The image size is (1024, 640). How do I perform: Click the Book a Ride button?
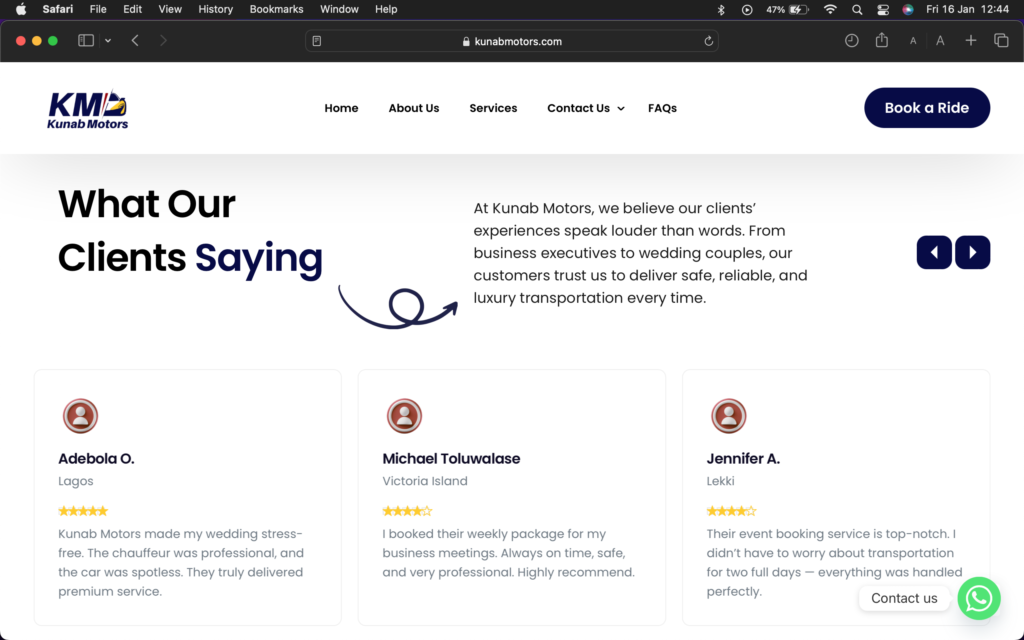[x=926, y=108]
